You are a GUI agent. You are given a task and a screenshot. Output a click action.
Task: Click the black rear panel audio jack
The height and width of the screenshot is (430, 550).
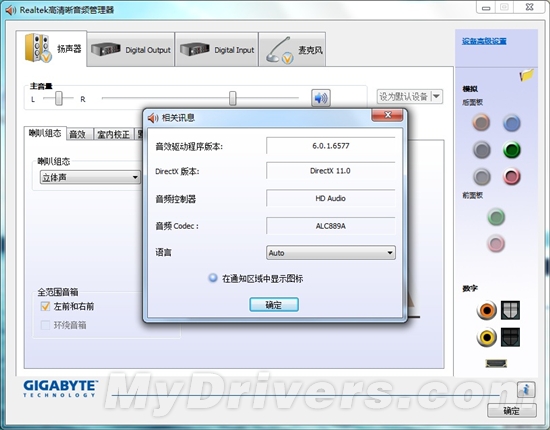(x=481, y=150)
